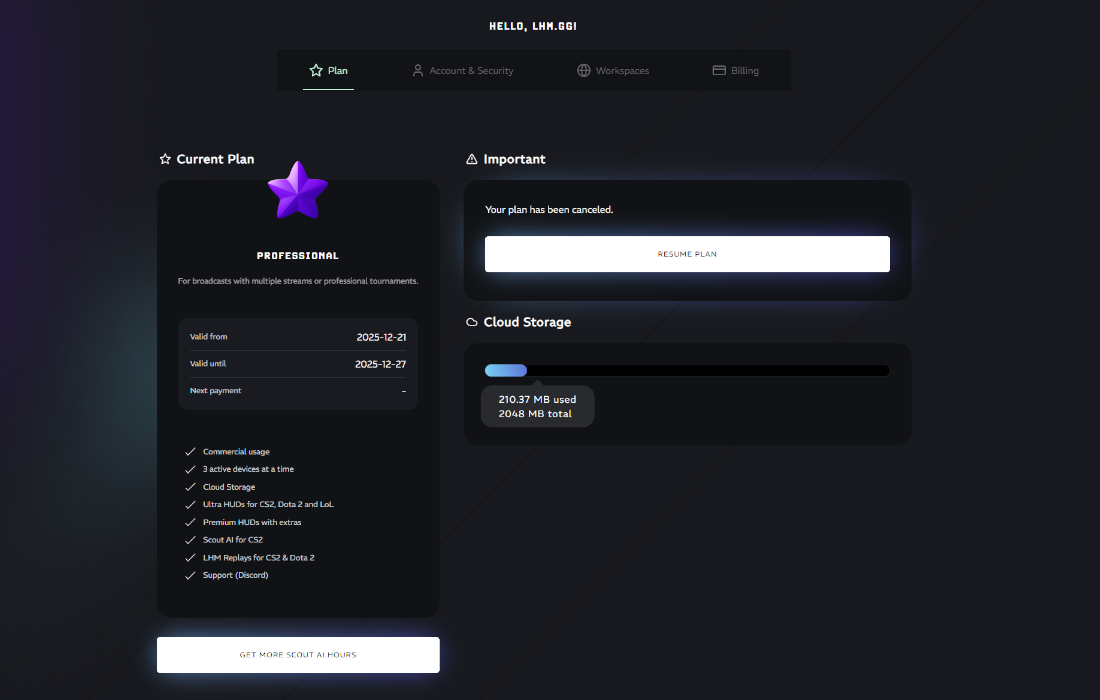Click the star icon next to Current Plan
The height and width of the screenshot is (700, 1100).
coord(164,158)
